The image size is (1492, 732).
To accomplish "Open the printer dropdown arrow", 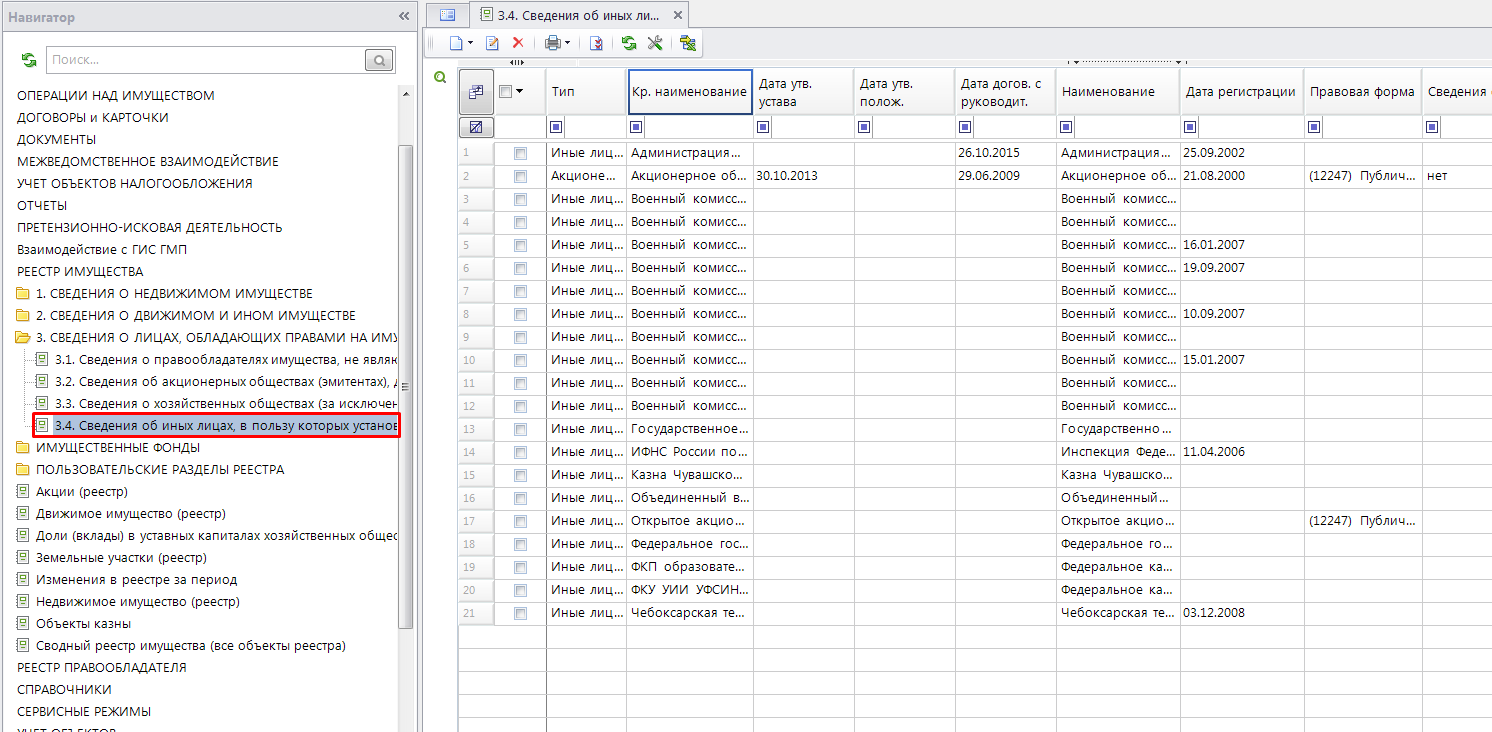I will pyautogui.click(x=567, y=43).
